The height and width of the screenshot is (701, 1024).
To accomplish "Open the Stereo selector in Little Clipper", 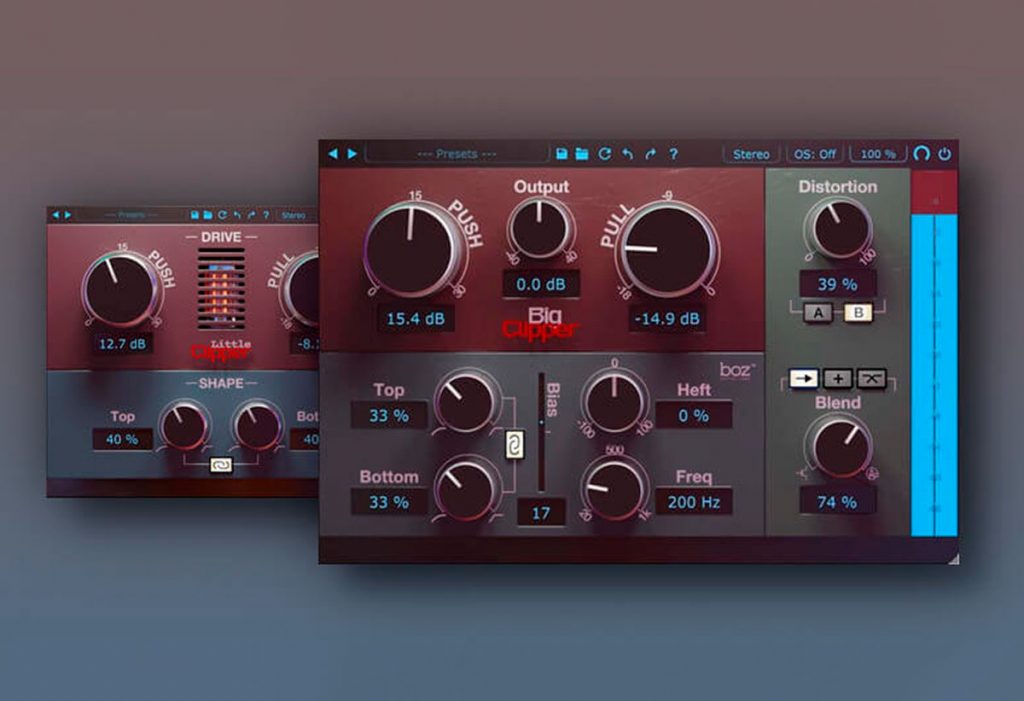I will [294, 214].
